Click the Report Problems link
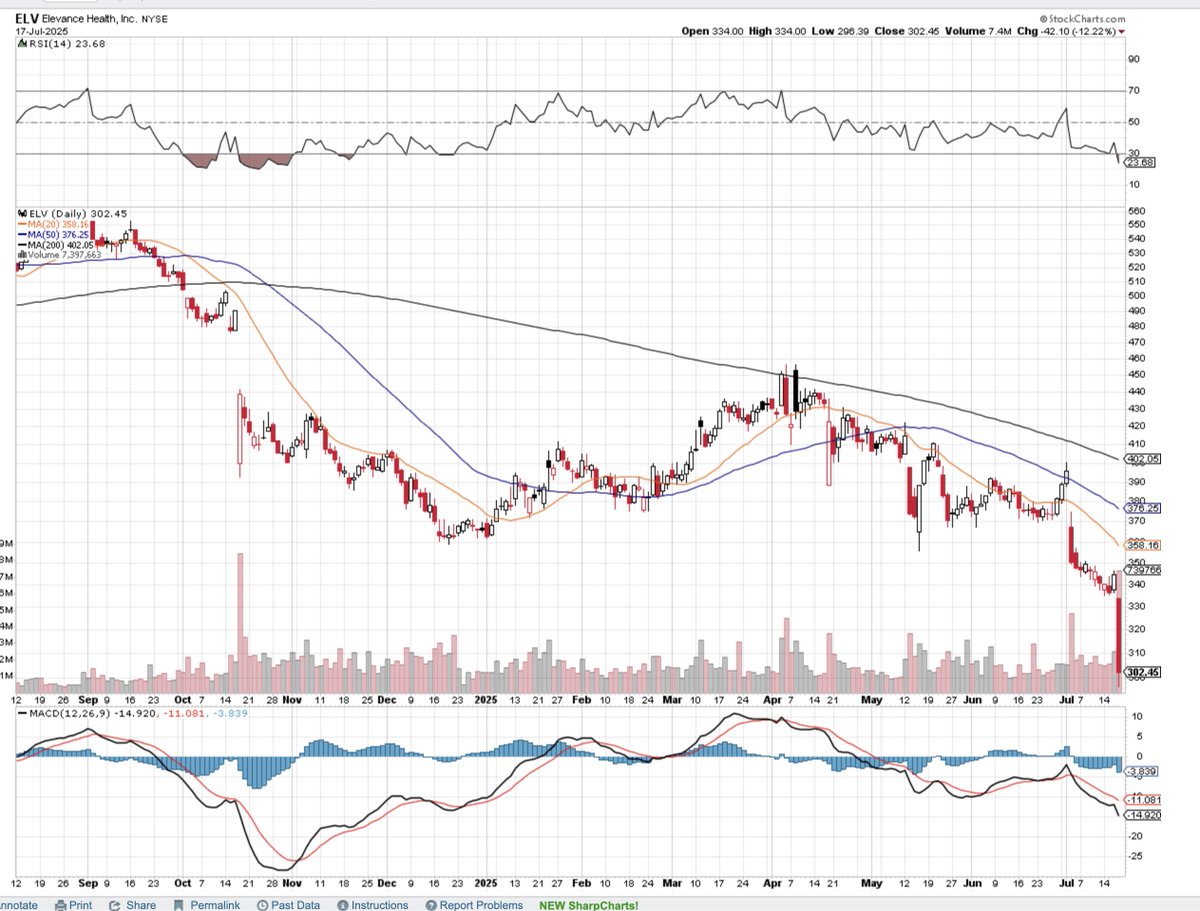Screen dimensions: 1200x911 tap(481, 905)
